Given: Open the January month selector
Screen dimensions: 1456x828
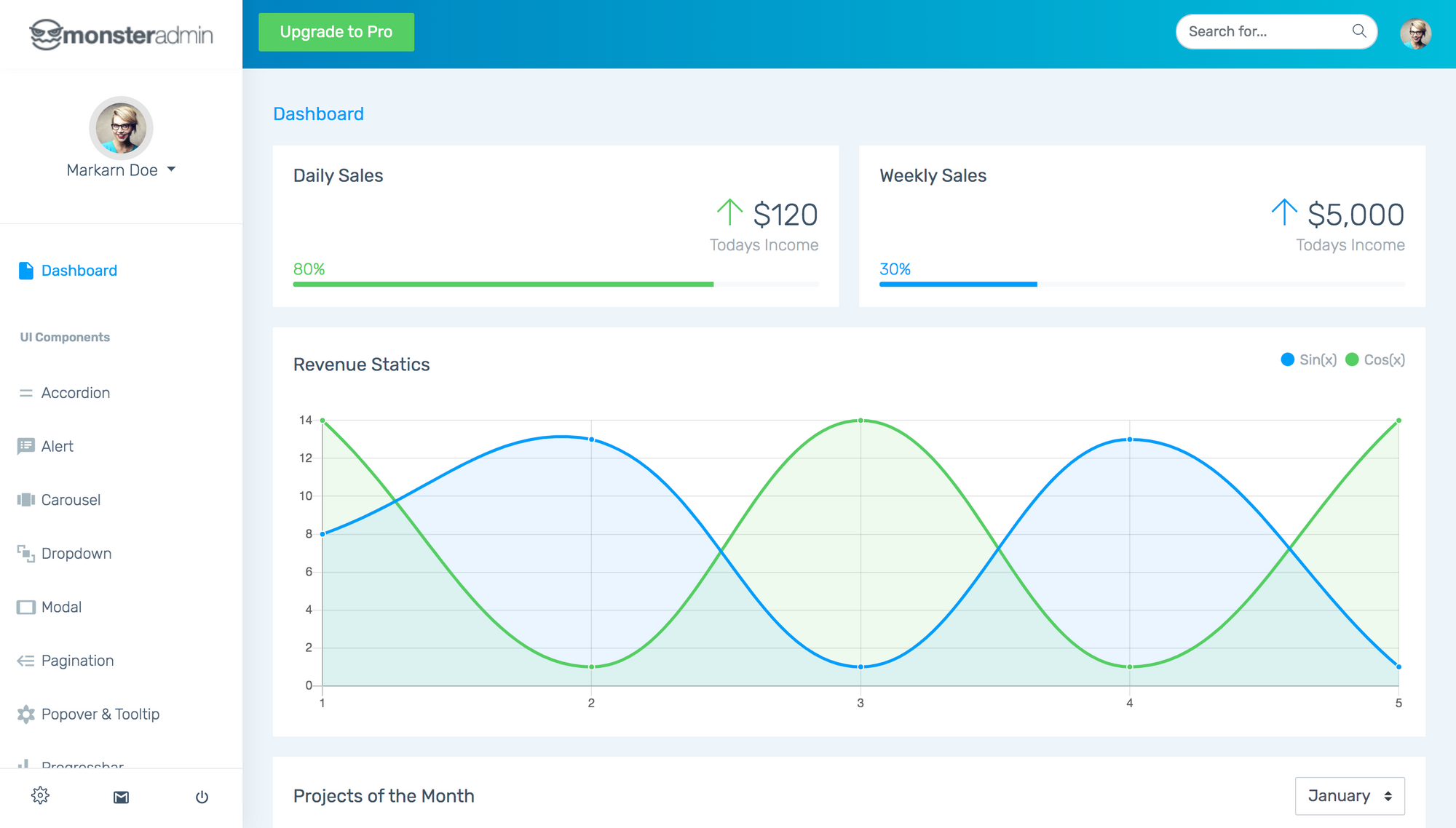Looking at the screenshot, I should [1349, 796].
